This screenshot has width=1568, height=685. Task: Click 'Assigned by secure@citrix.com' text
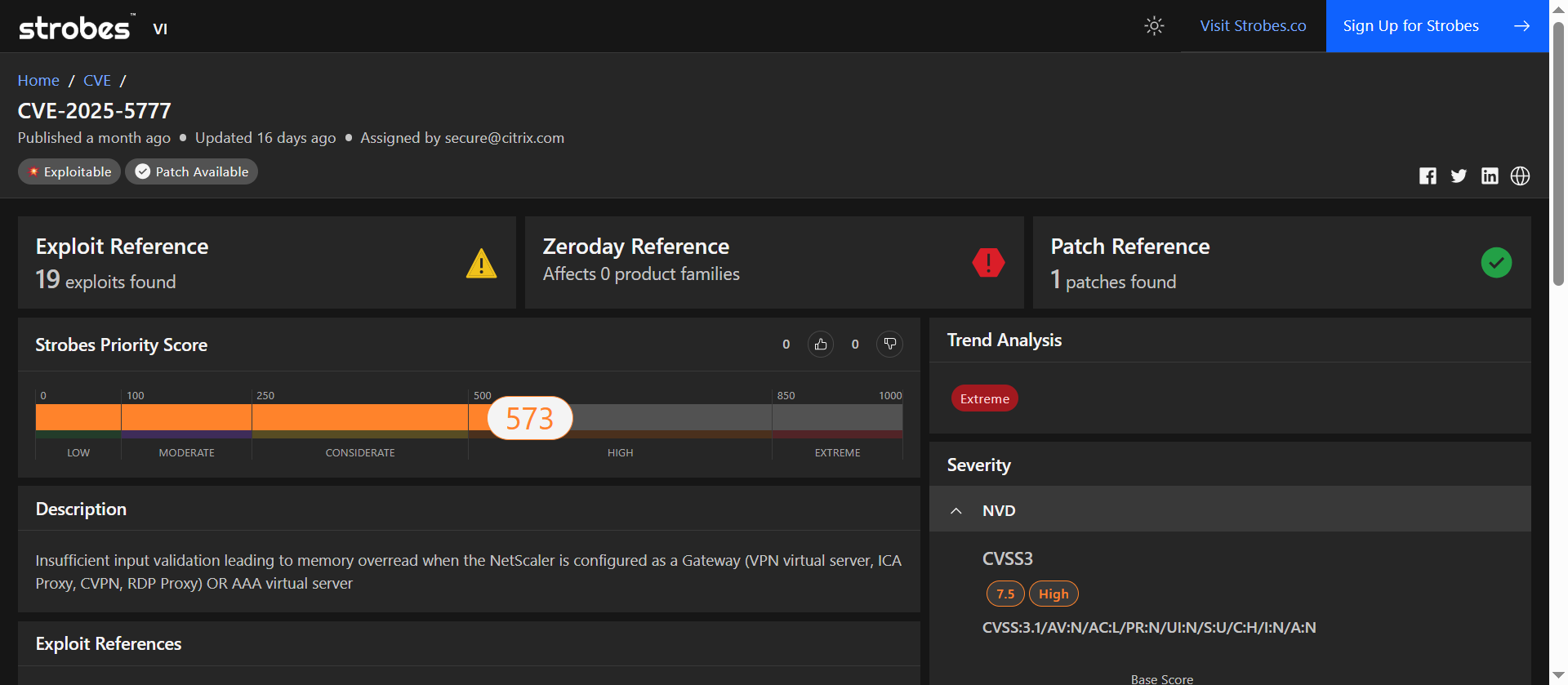coord(462,138)
